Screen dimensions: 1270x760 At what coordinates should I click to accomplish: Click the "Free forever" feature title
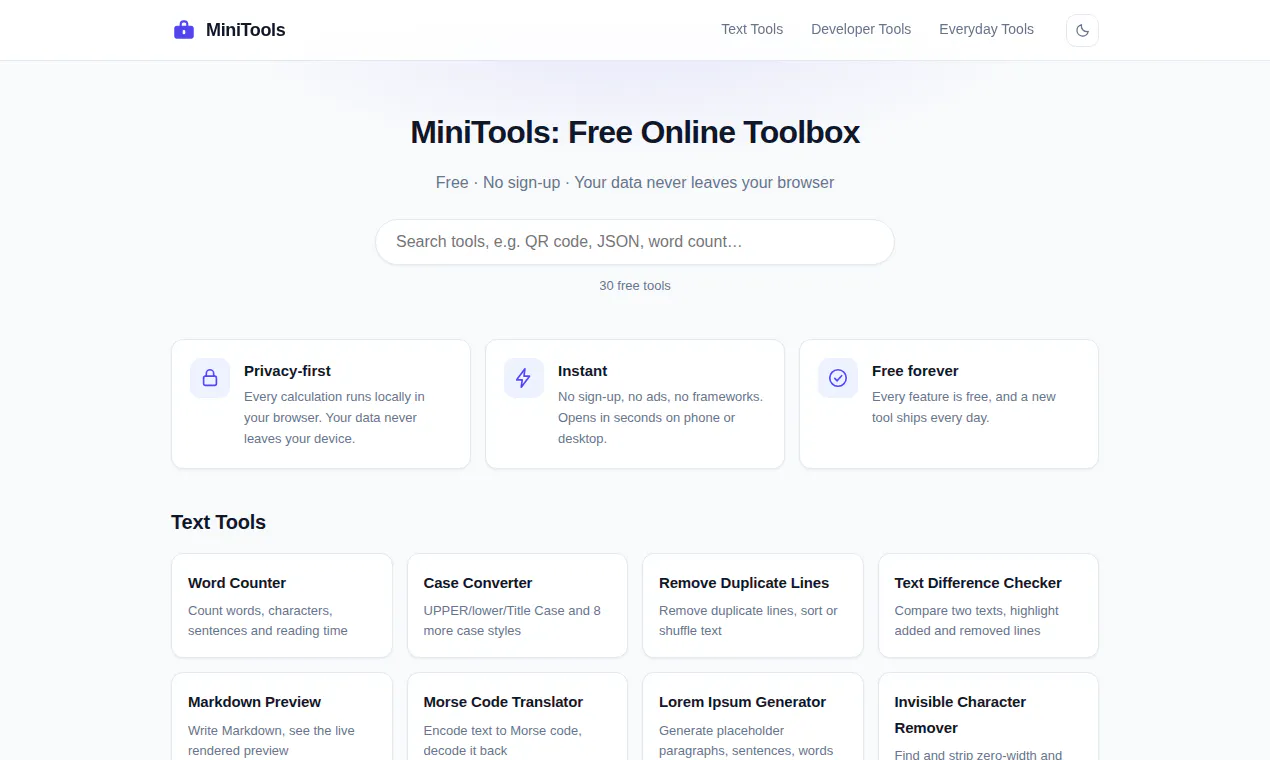click(x=915, y=371)
